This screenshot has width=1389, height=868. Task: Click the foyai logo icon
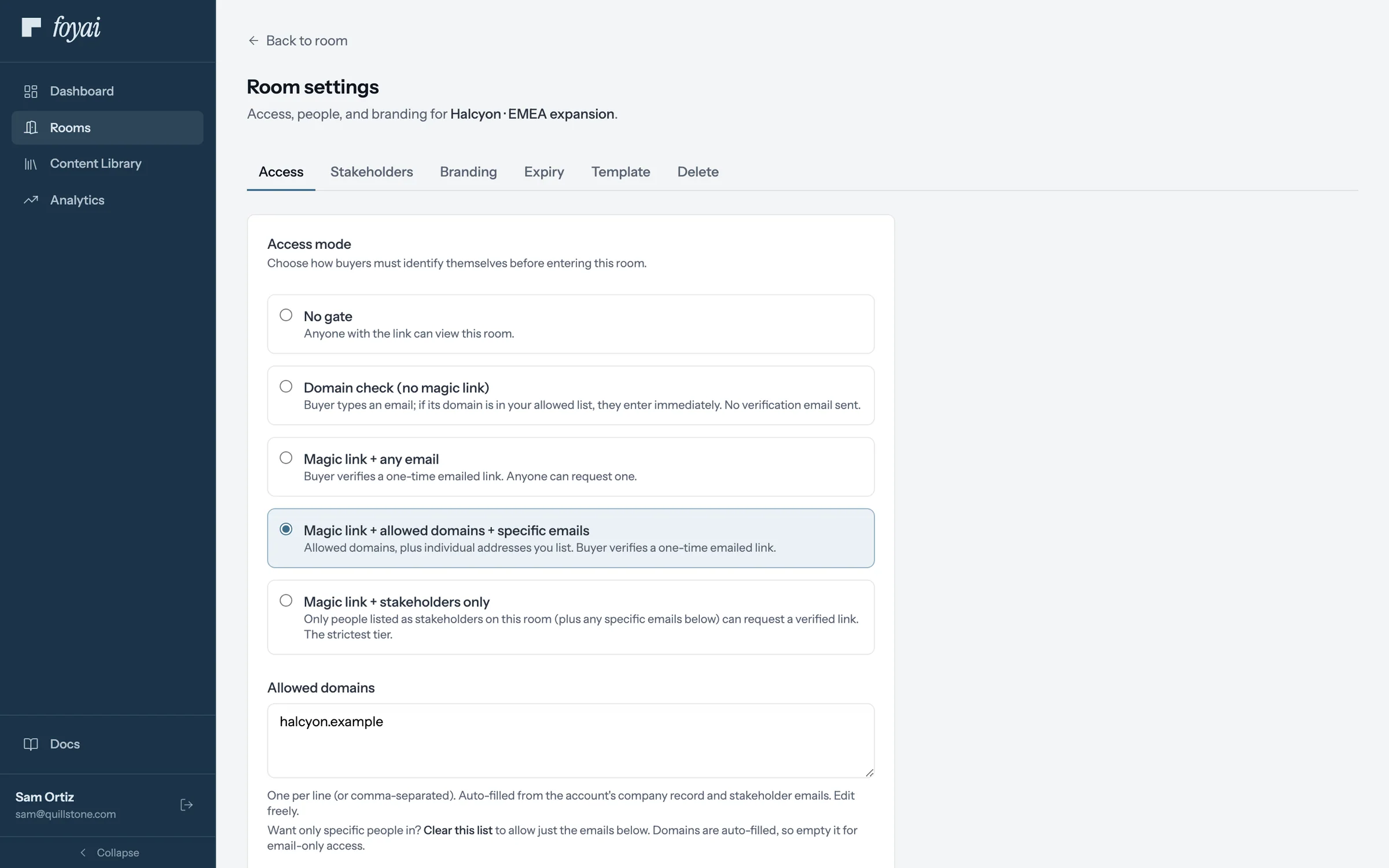31,27
